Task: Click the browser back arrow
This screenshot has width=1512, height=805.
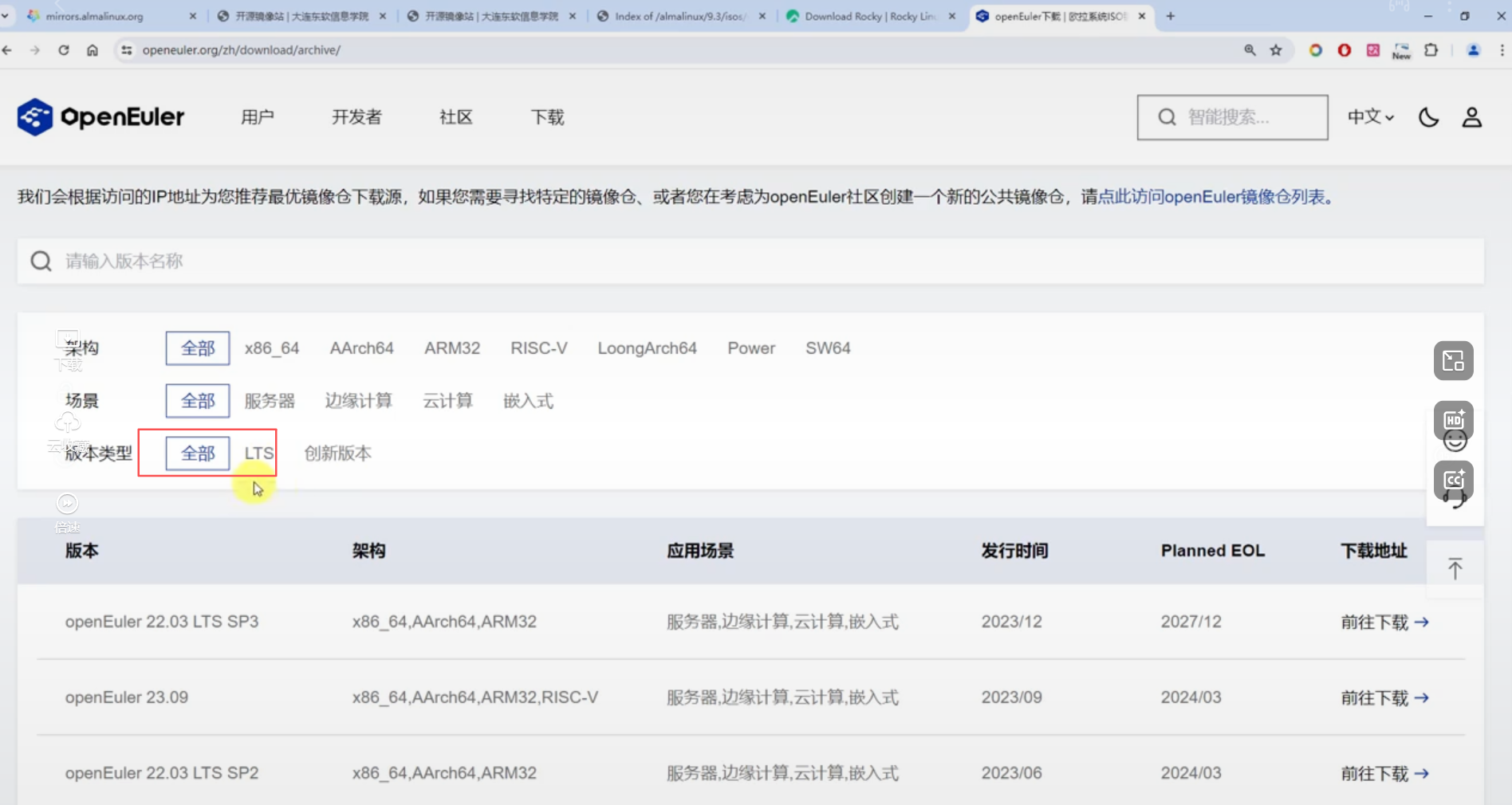Action: coord(7,50)
